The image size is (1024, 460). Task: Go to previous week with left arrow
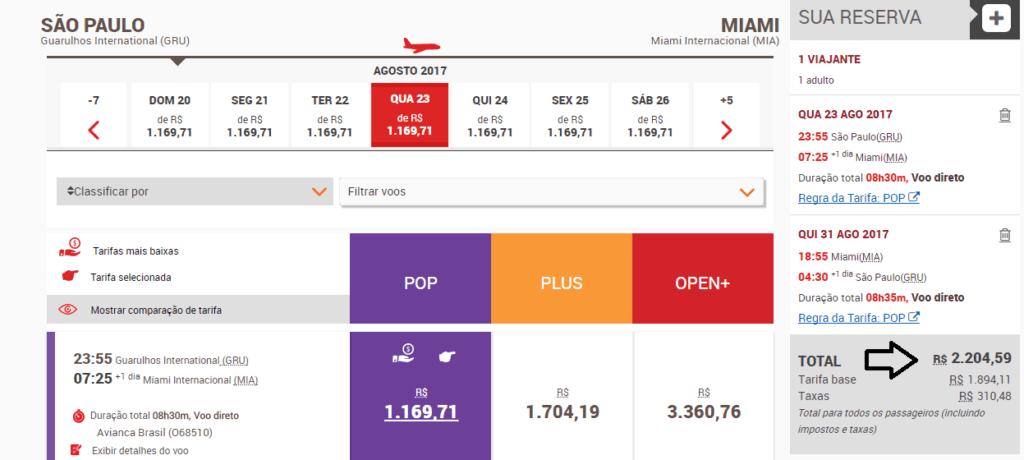click(93, 131)
